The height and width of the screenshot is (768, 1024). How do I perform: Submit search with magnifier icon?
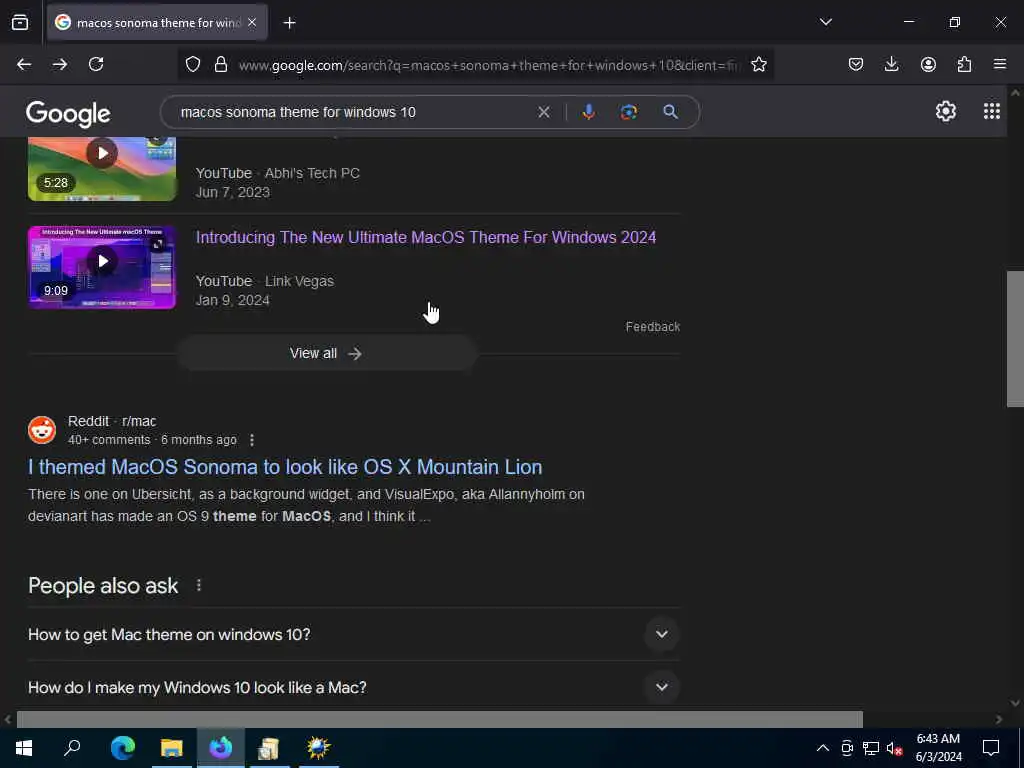pos(670,112)
